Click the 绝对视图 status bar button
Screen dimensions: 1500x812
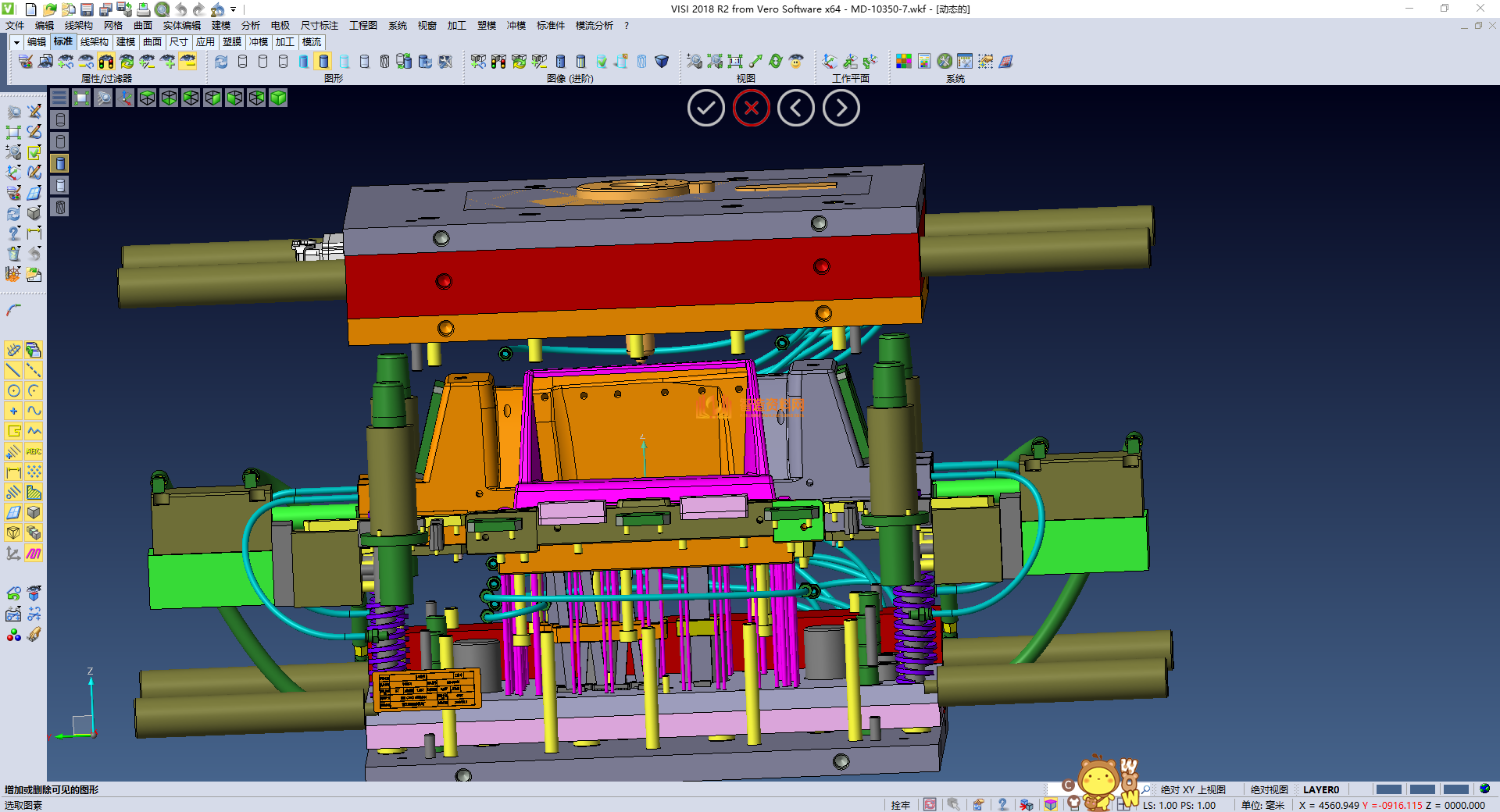(1269, 789)
